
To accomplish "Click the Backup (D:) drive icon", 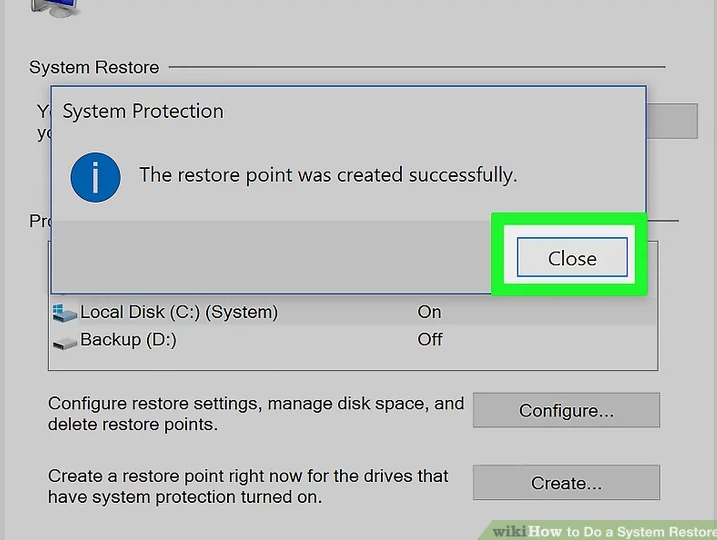I will tap(64, 341).
